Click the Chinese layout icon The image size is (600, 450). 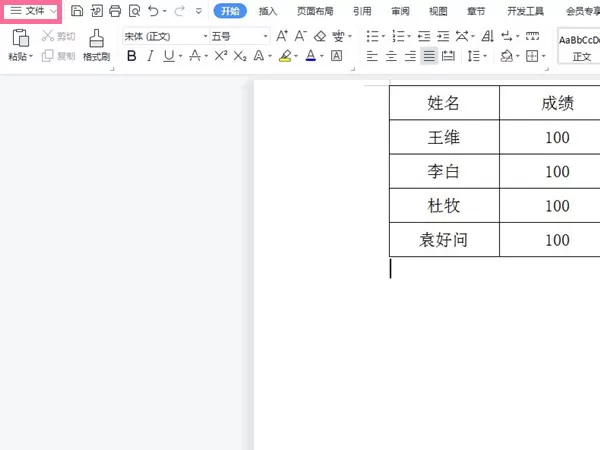tap(462, 36)
